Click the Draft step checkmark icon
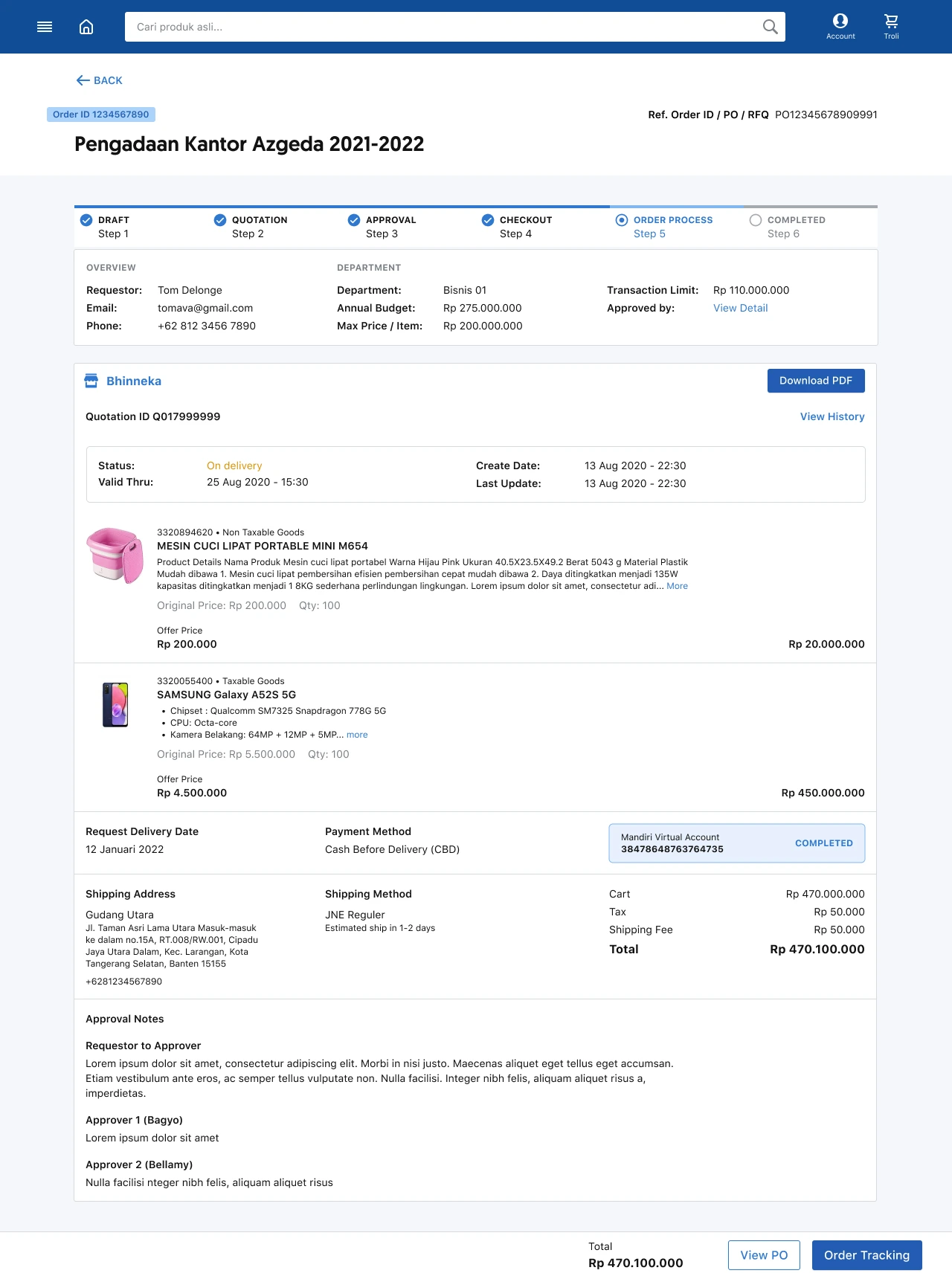Viewport: 952px width, 1279px height. [x=86, y=220]
